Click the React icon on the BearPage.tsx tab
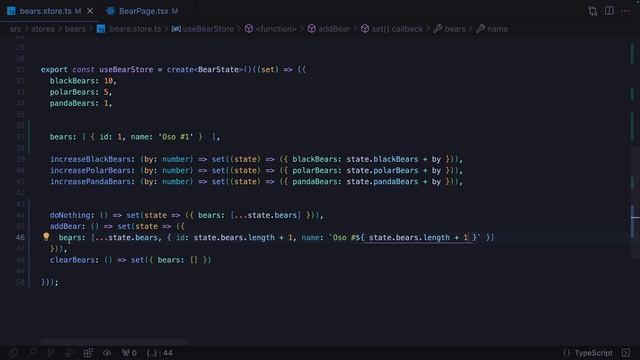This screenshot has width=640, height=360. click(x=110, y=11)
